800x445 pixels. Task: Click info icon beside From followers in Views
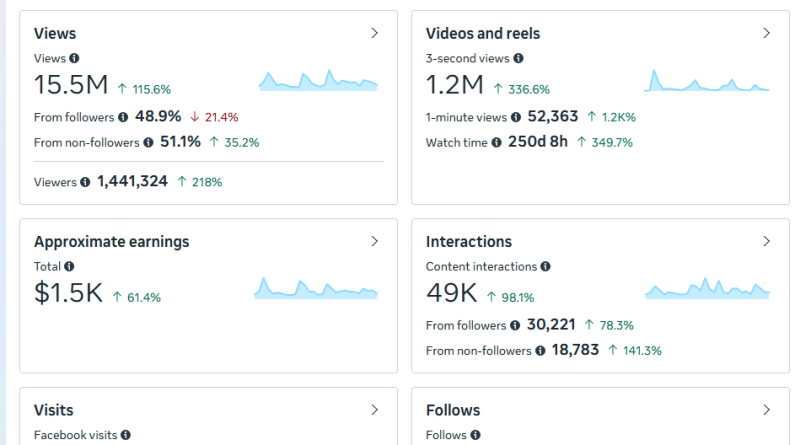(123, 117)
